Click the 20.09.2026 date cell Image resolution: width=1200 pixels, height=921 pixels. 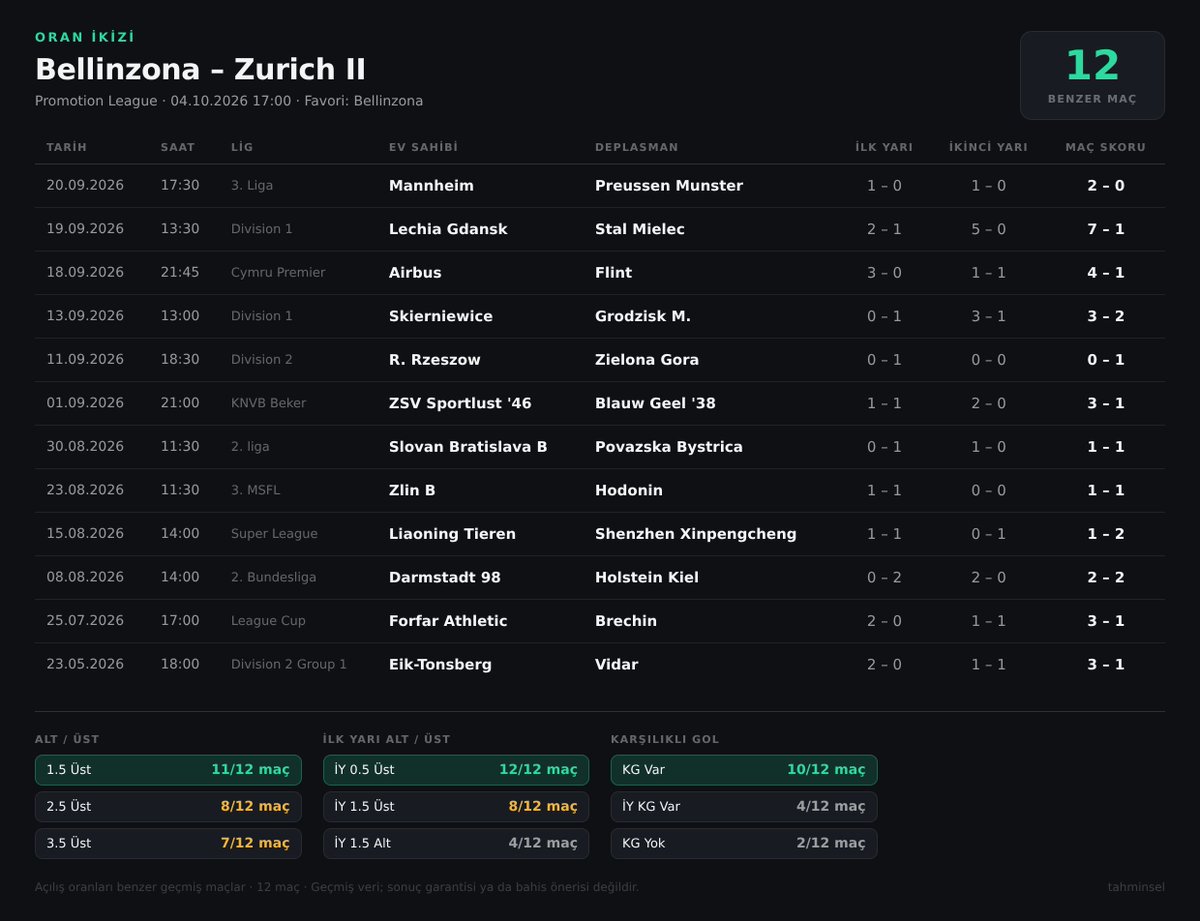[85, 186]
